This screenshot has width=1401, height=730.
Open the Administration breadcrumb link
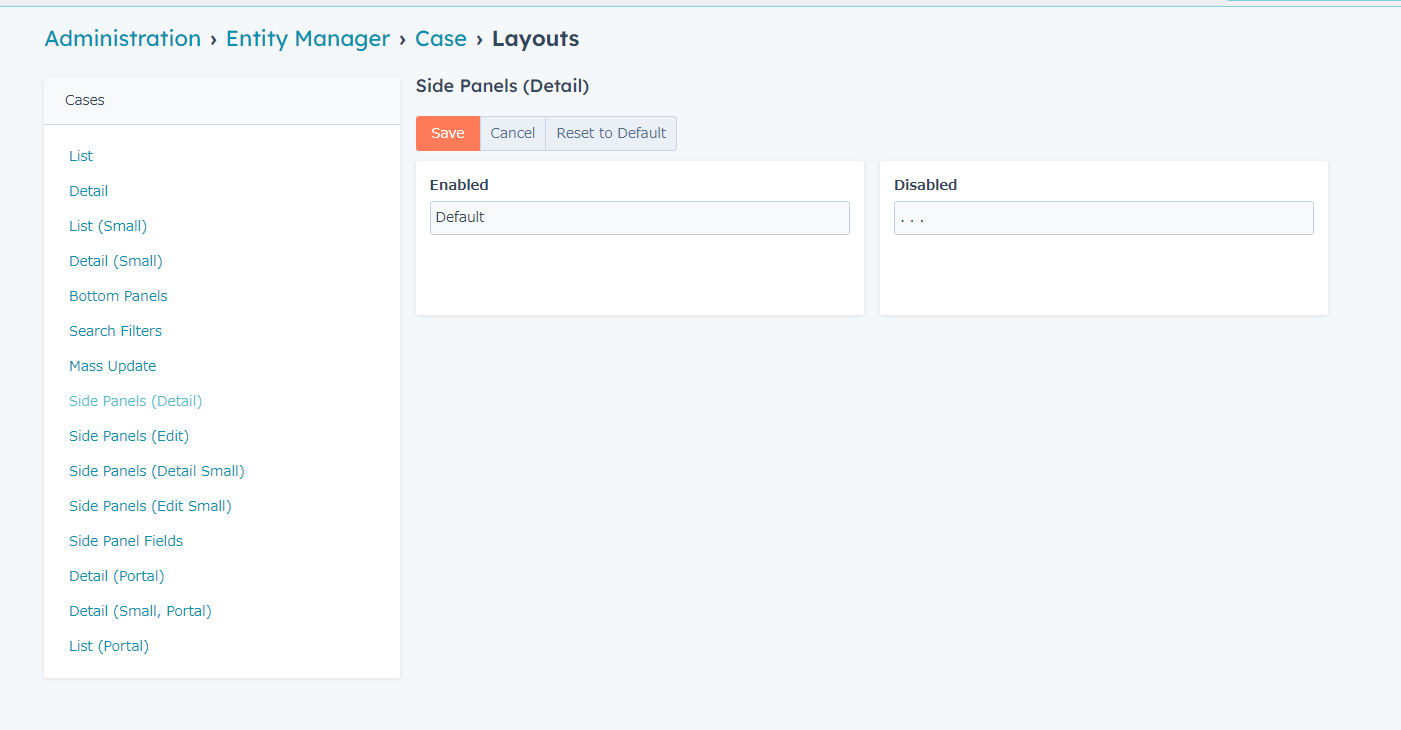point(123,39)
